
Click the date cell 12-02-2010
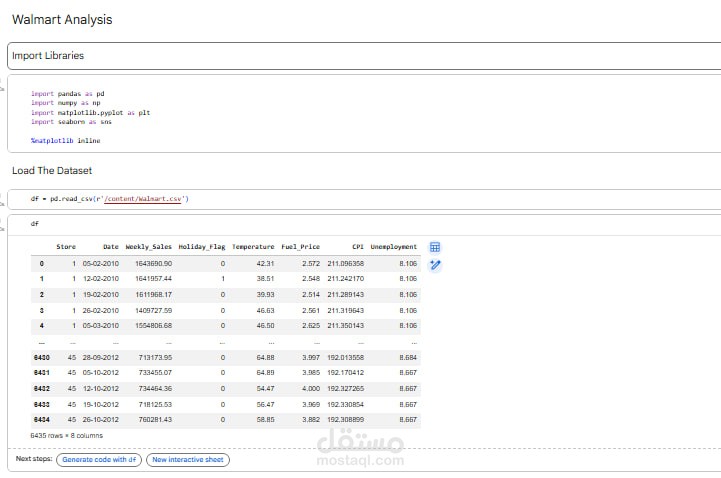point(101,279)
